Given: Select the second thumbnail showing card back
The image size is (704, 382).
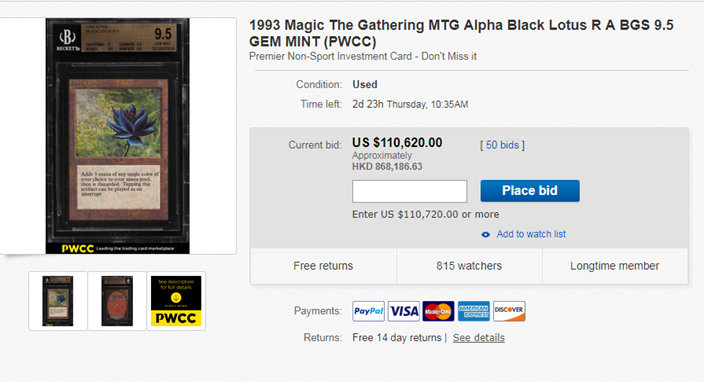Looking at the screenshot, I should [x=117, y=301].
